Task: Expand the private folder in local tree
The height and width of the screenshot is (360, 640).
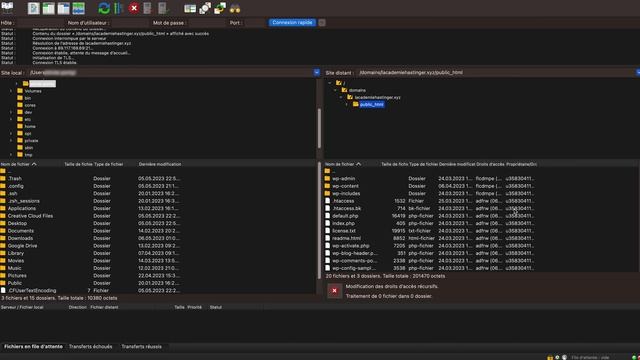Action: (11, 140)
